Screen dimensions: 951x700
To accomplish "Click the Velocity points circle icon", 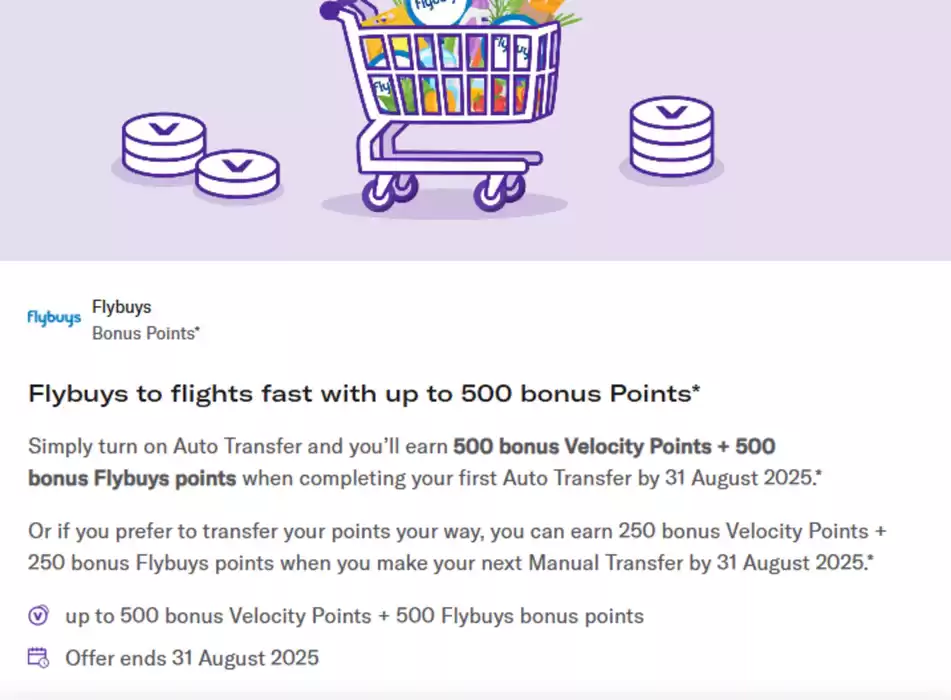I will [38, 615].
